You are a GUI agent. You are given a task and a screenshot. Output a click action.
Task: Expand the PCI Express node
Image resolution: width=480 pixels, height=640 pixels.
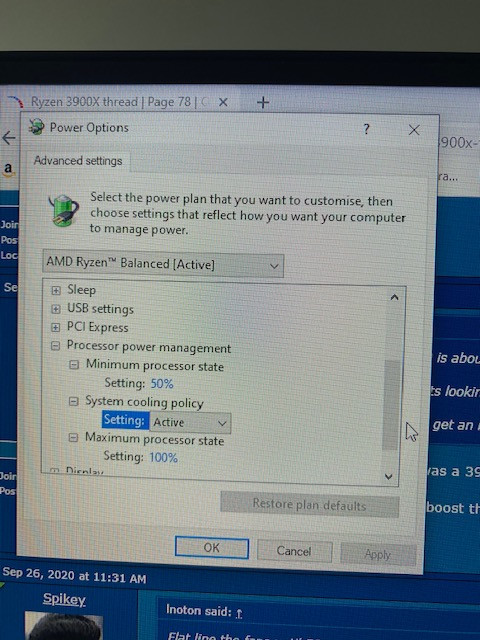click(56, 327)
